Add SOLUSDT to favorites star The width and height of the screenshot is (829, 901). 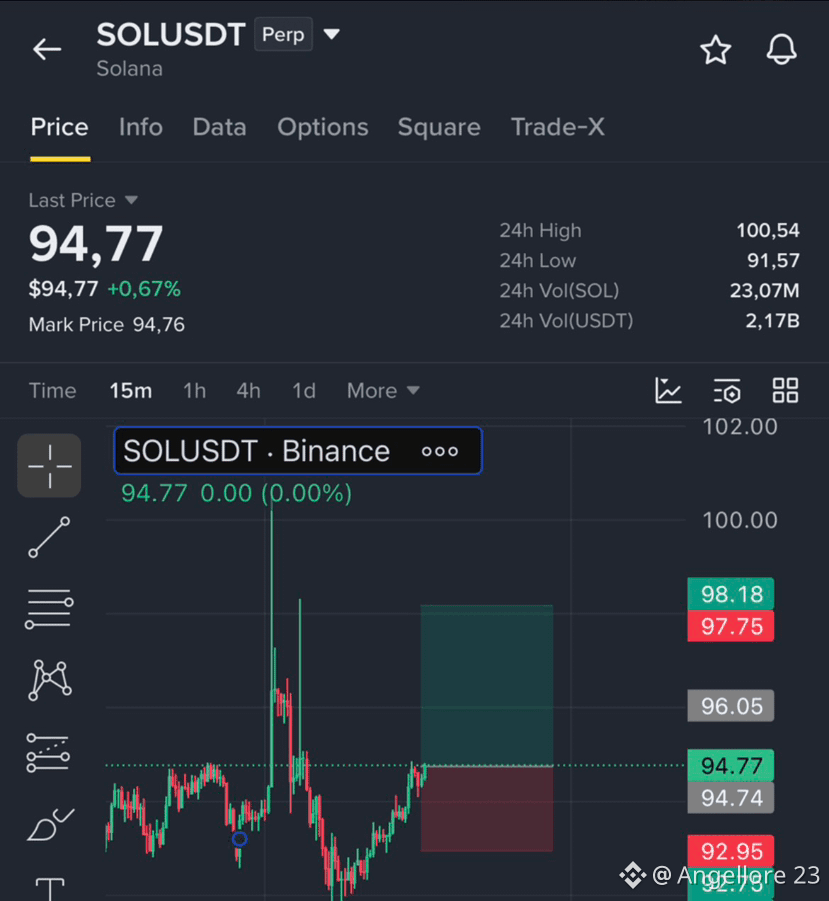(716, 50)
